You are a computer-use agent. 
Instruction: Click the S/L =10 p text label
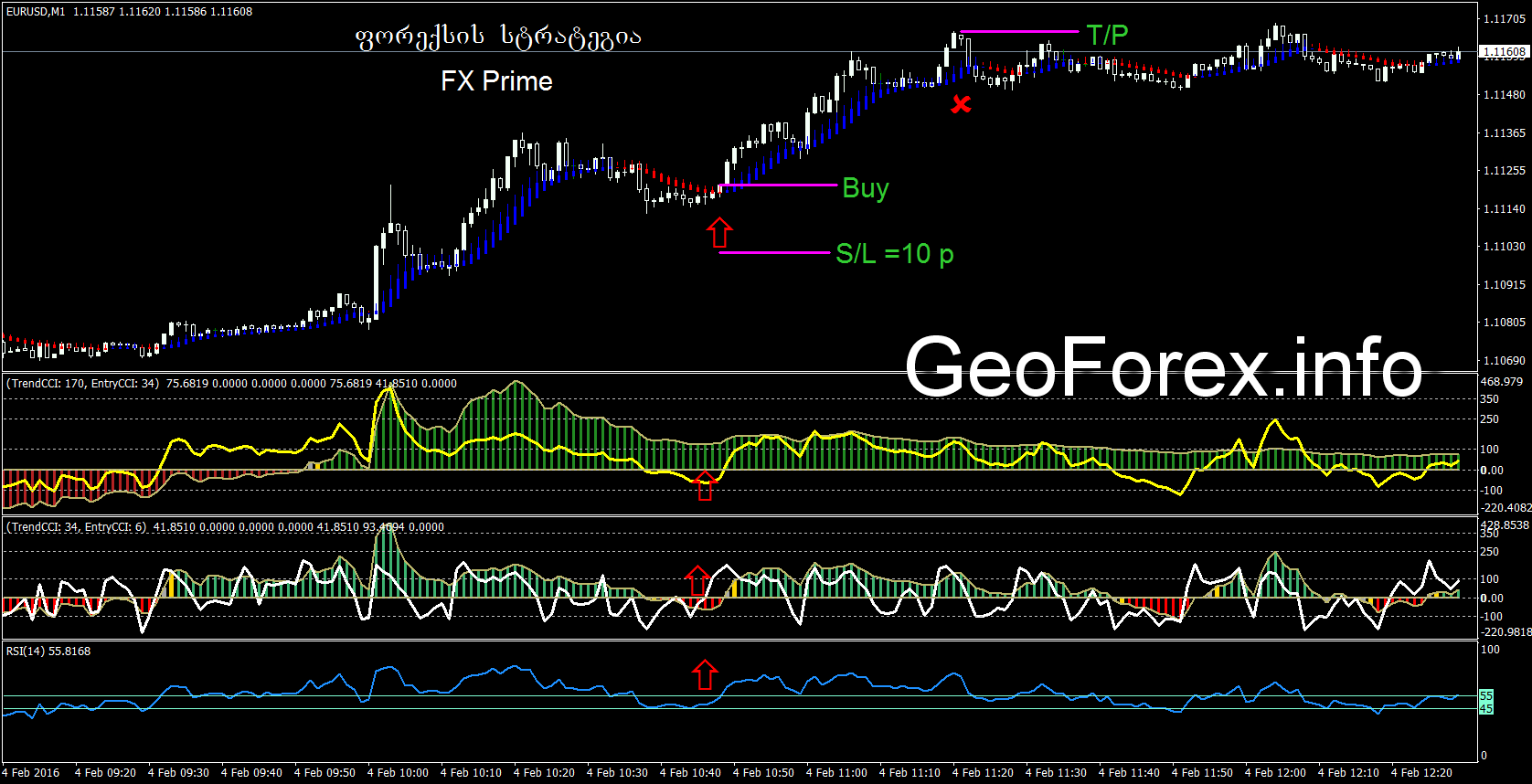[894, 254]
